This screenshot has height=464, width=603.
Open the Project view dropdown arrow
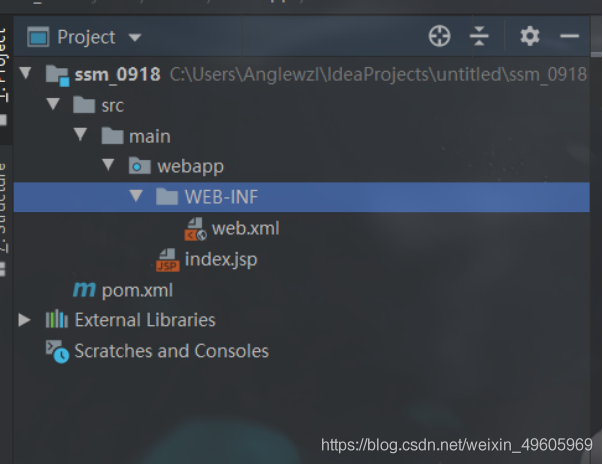coord(135,38)
